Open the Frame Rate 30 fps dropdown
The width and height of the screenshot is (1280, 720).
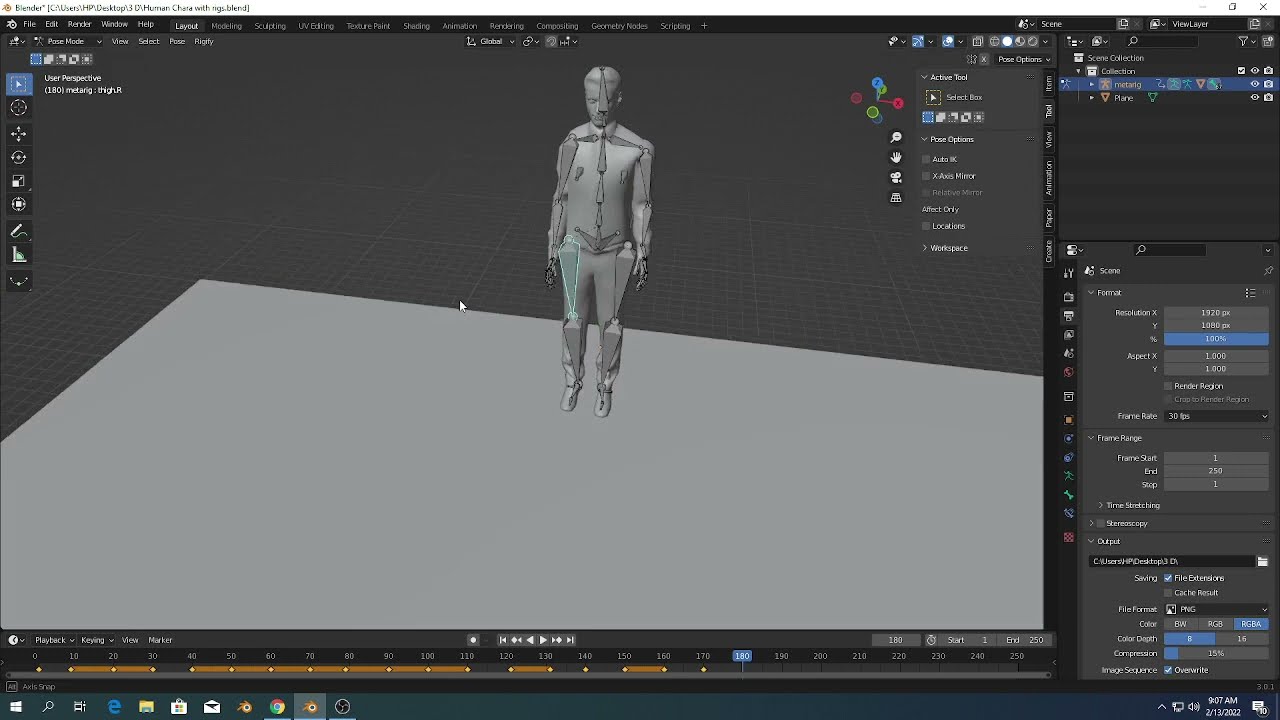pos(1216,416)
